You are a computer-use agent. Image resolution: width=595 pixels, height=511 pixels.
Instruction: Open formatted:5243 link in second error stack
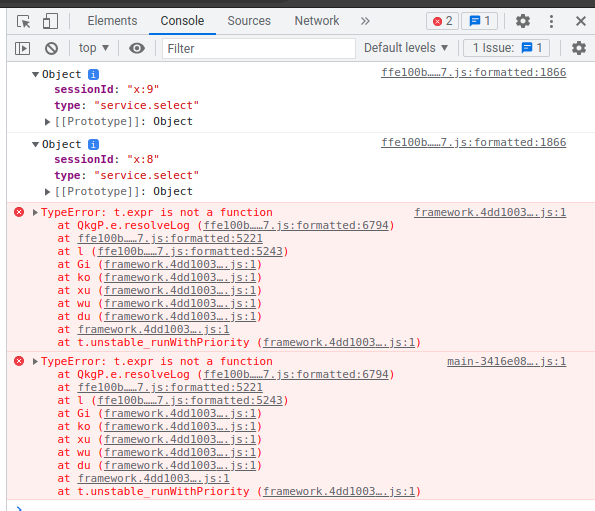(x=190, y=400)
